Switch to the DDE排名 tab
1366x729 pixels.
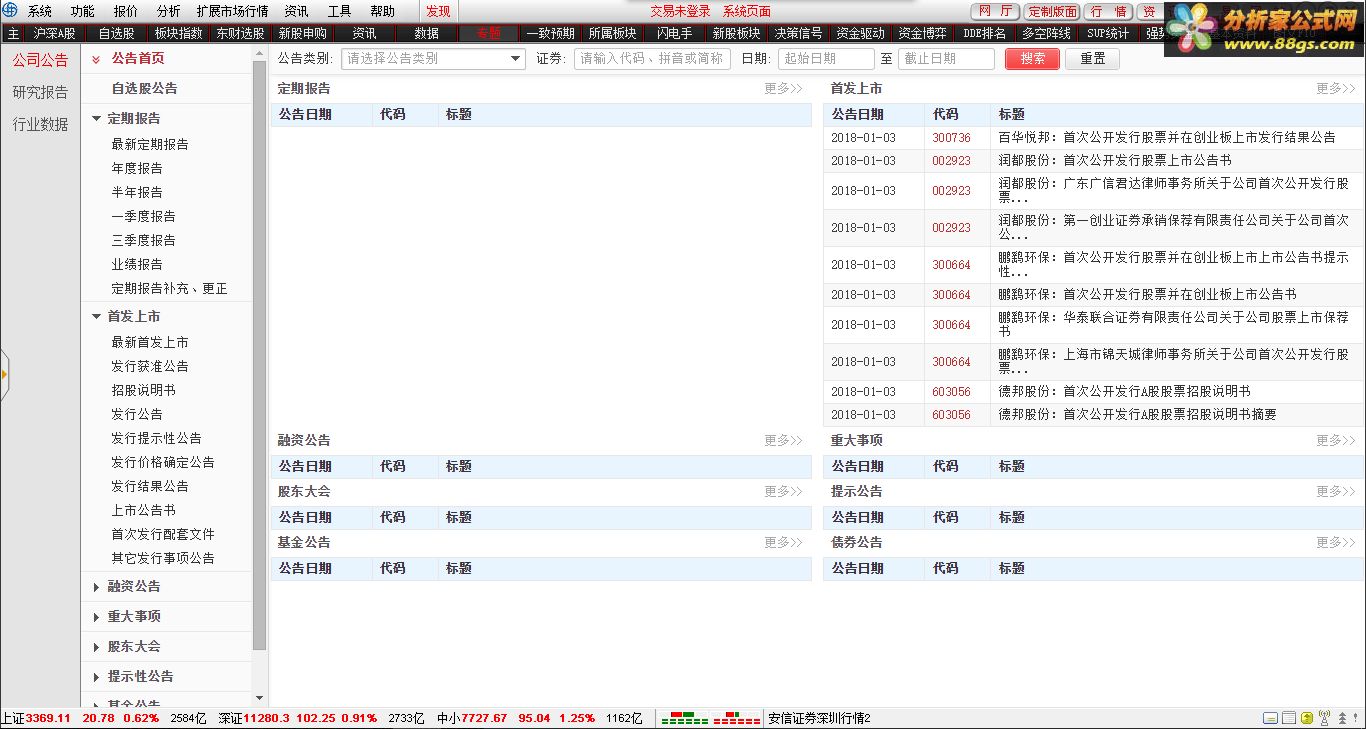point(984,33)
